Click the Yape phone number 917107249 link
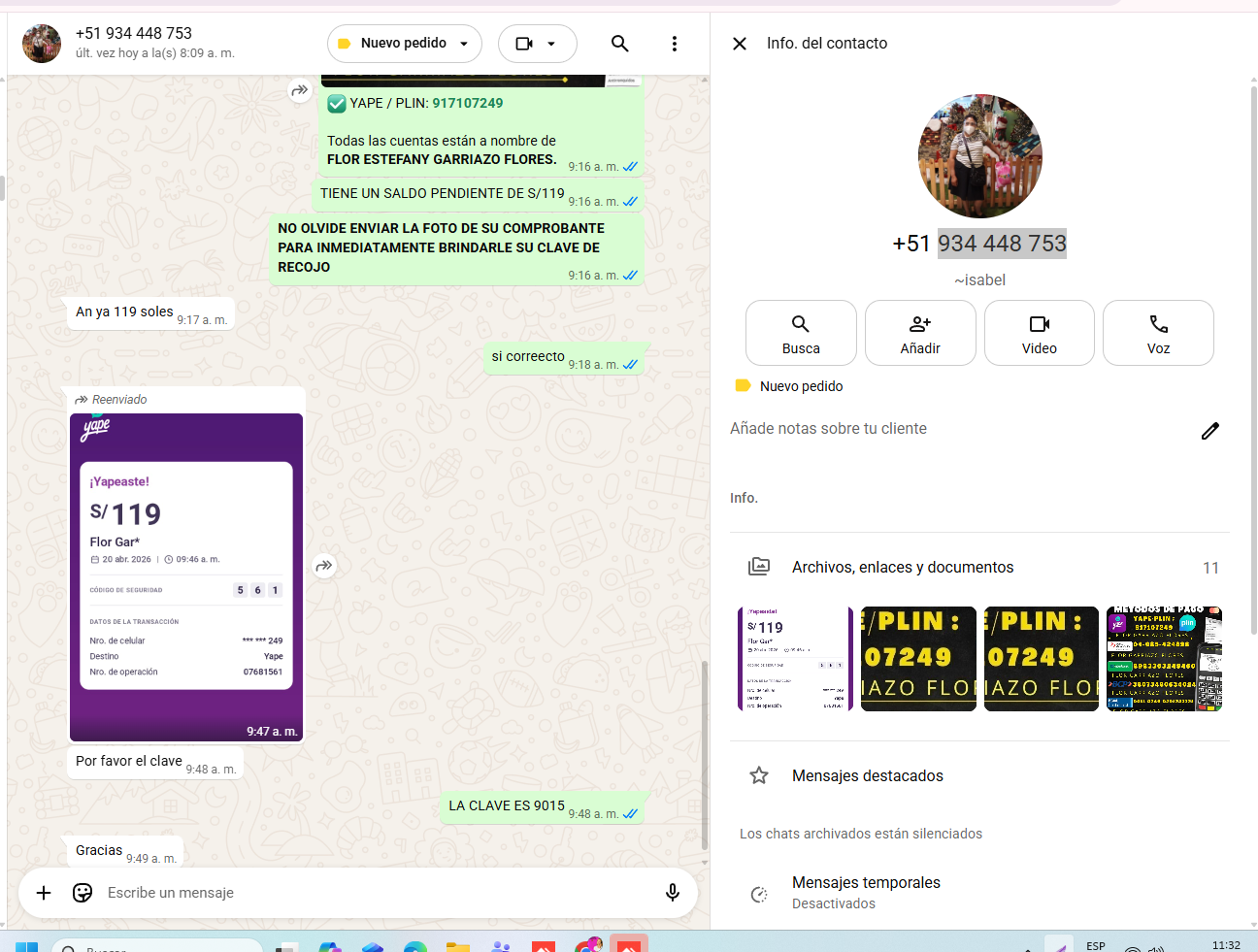This screenshot has width=1258, height=952. coord(468,103)
